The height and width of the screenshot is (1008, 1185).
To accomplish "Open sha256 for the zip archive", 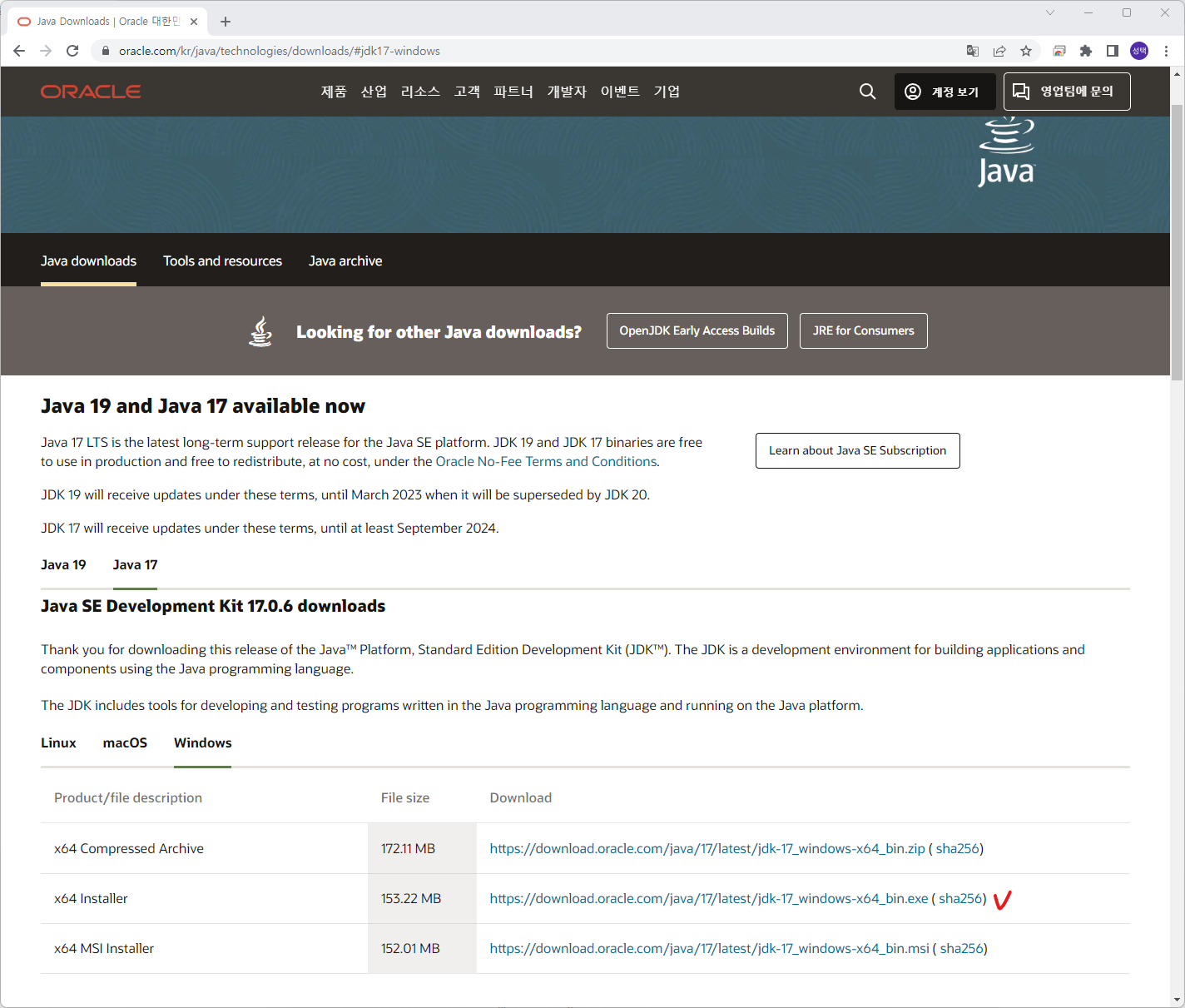I will [958, 848].
